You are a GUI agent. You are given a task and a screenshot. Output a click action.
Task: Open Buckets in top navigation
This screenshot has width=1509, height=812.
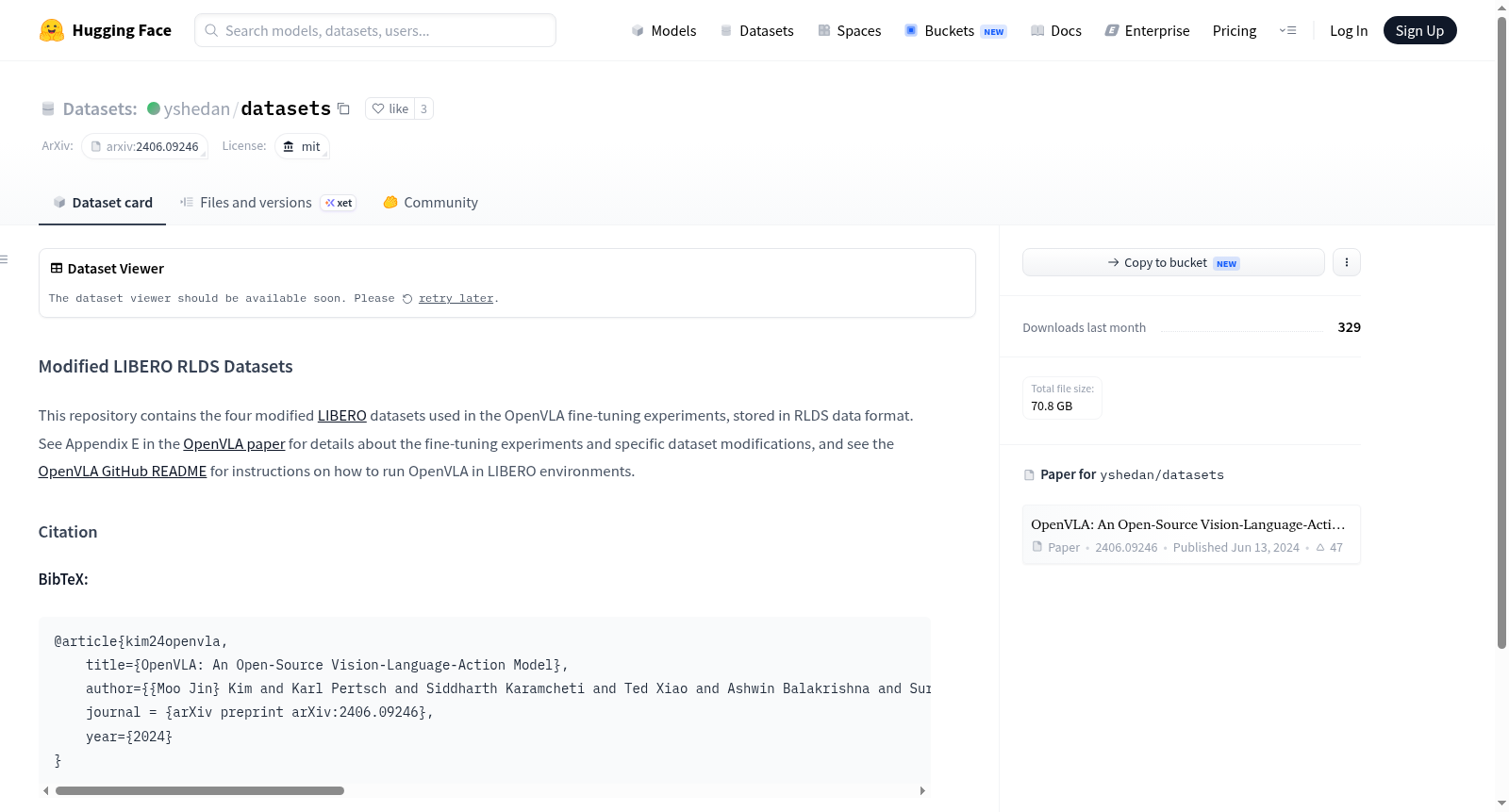(x=955, y=30)
